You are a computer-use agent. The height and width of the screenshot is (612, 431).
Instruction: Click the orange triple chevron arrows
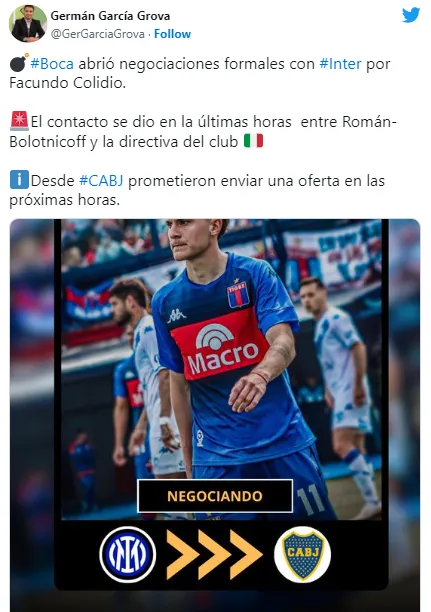(214, 554)
